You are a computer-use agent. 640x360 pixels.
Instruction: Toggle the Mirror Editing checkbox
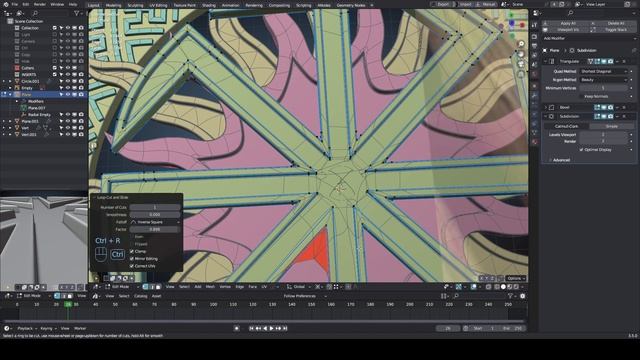click(x=132, y=259)
